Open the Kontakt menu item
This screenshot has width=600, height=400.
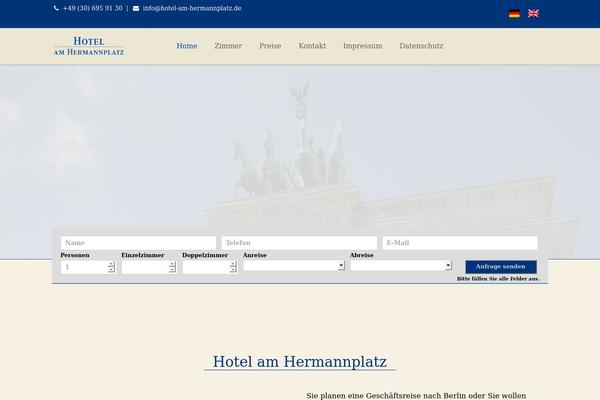(312, 46)
